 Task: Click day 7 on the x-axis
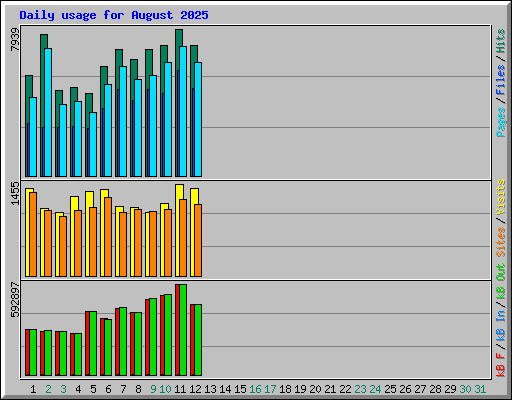coord(123,389)
